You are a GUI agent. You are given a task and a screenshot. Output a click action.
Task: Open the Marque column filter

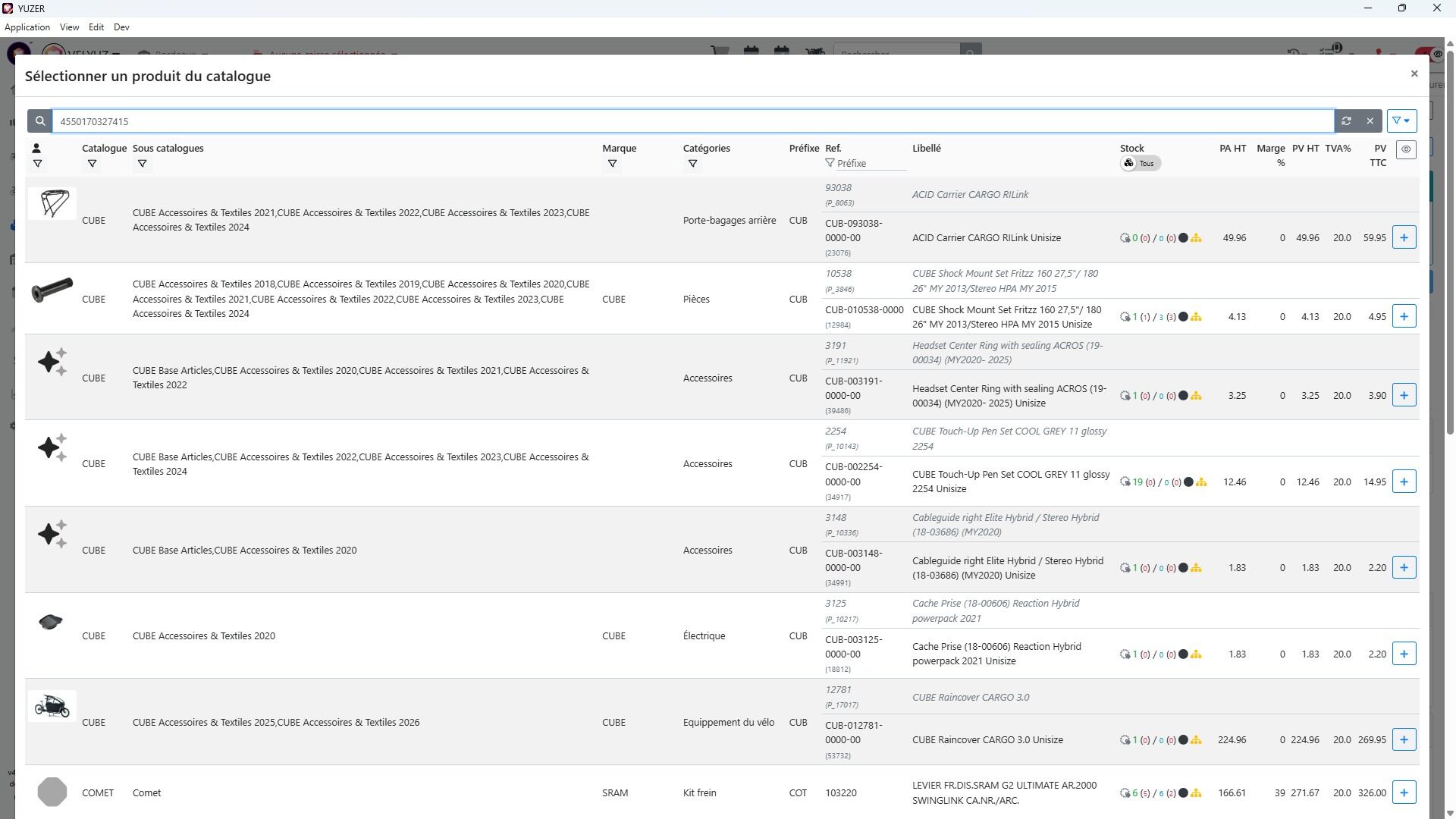[x=612, y=165]
